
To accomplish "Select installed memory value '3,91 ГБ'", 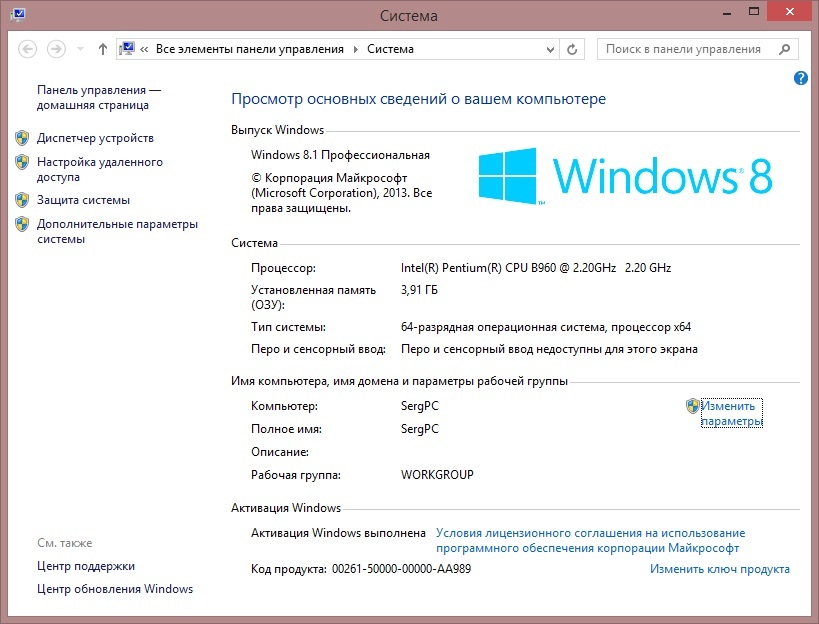I will [x=419, y=290].
